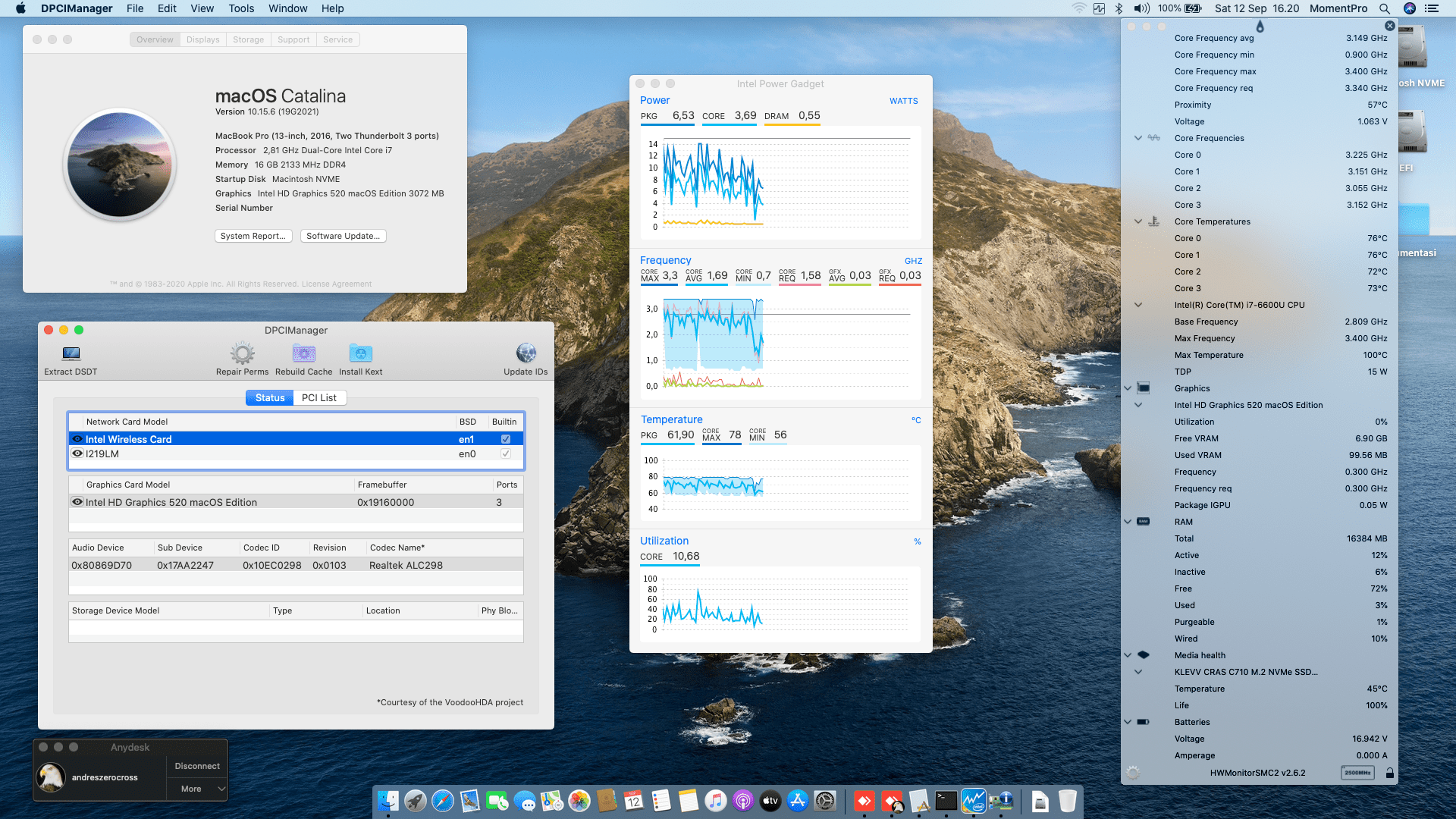Click the Update IDs globe icon

point(526,353)
